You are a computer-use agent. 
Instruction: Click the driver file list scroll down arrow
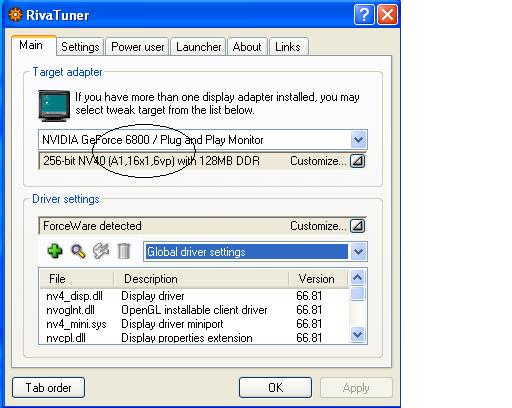coord(358,334)
